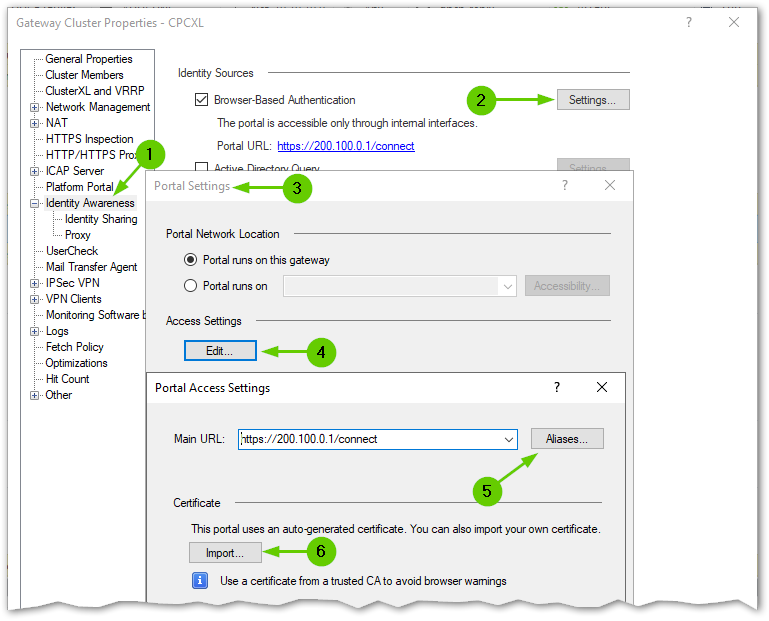Select Optimizations in the tree
The image size is (769, 621).
click(x=77, y=363)
